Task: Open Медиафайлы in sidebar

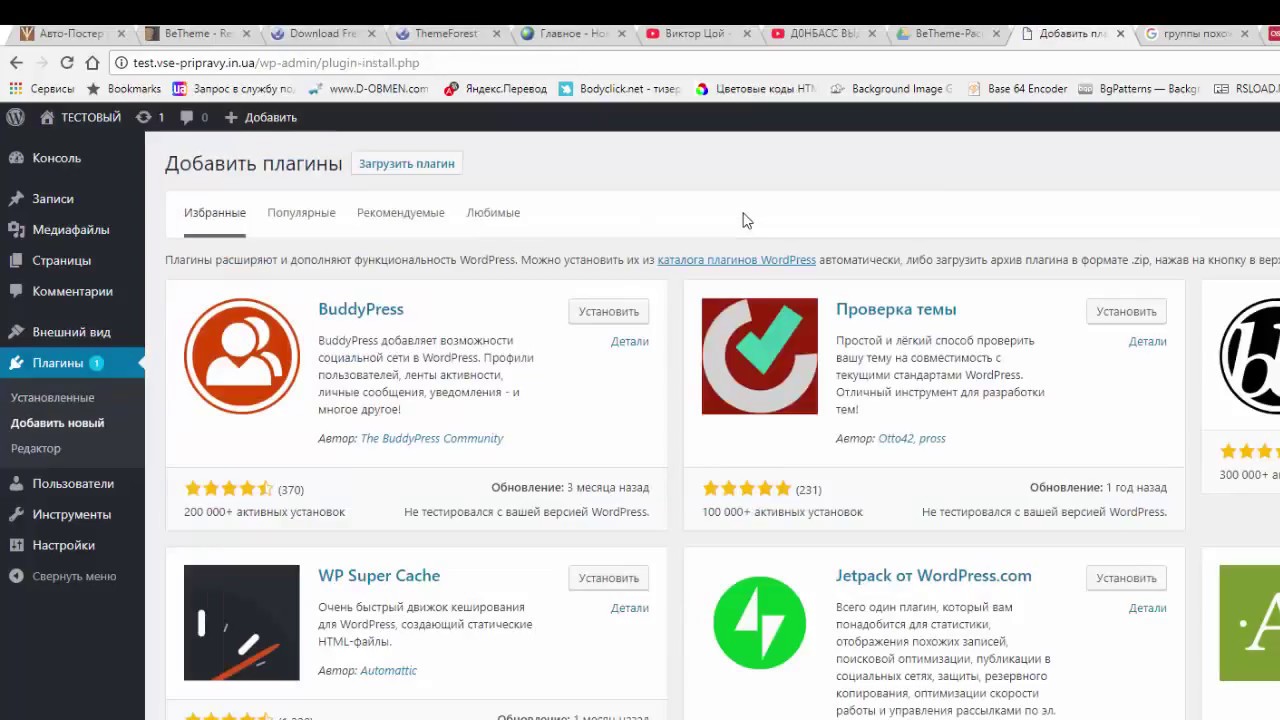Action: coord(72,230)
